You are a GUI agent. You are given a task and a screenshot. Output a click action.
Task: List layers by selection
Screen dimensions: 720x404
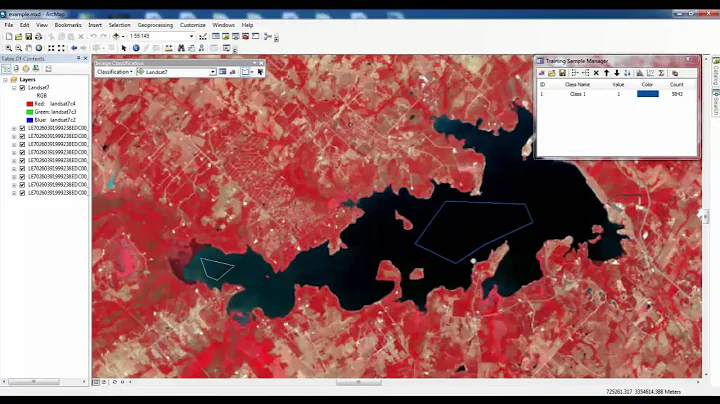[x=36, y=69]
